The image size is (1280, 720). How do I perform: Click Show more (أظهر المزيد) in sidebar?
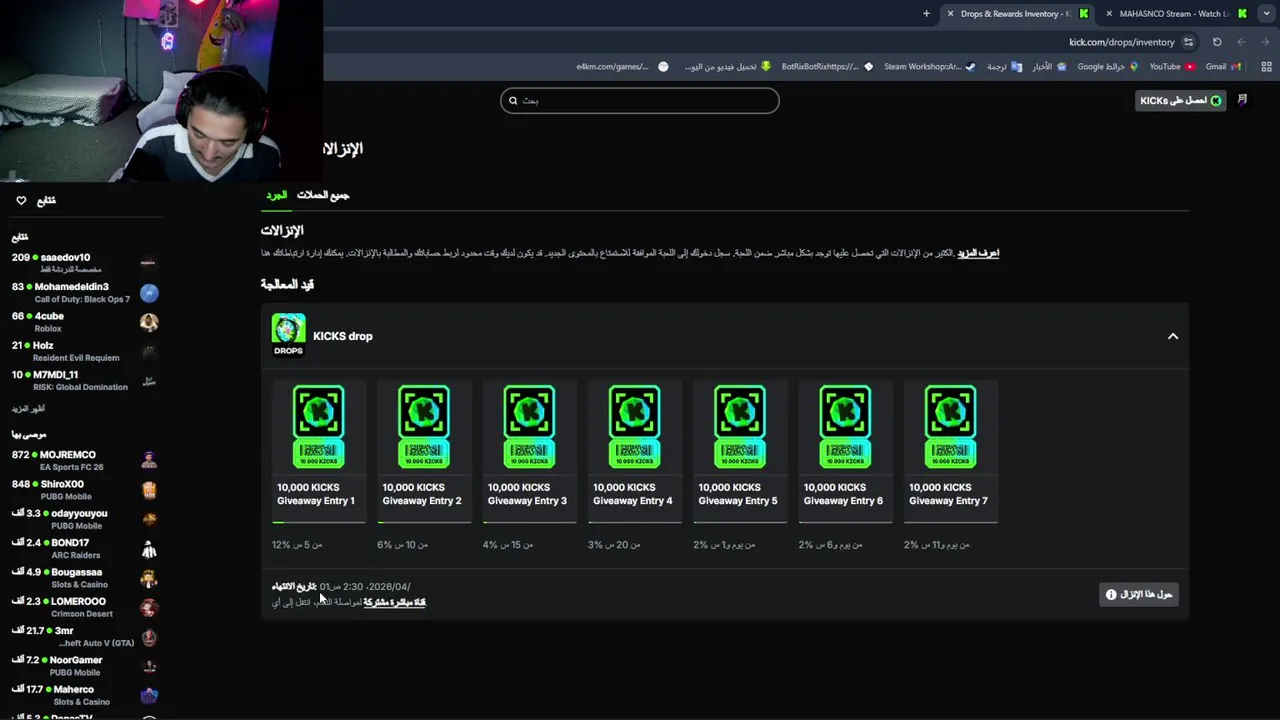click(x=28, y=409)
